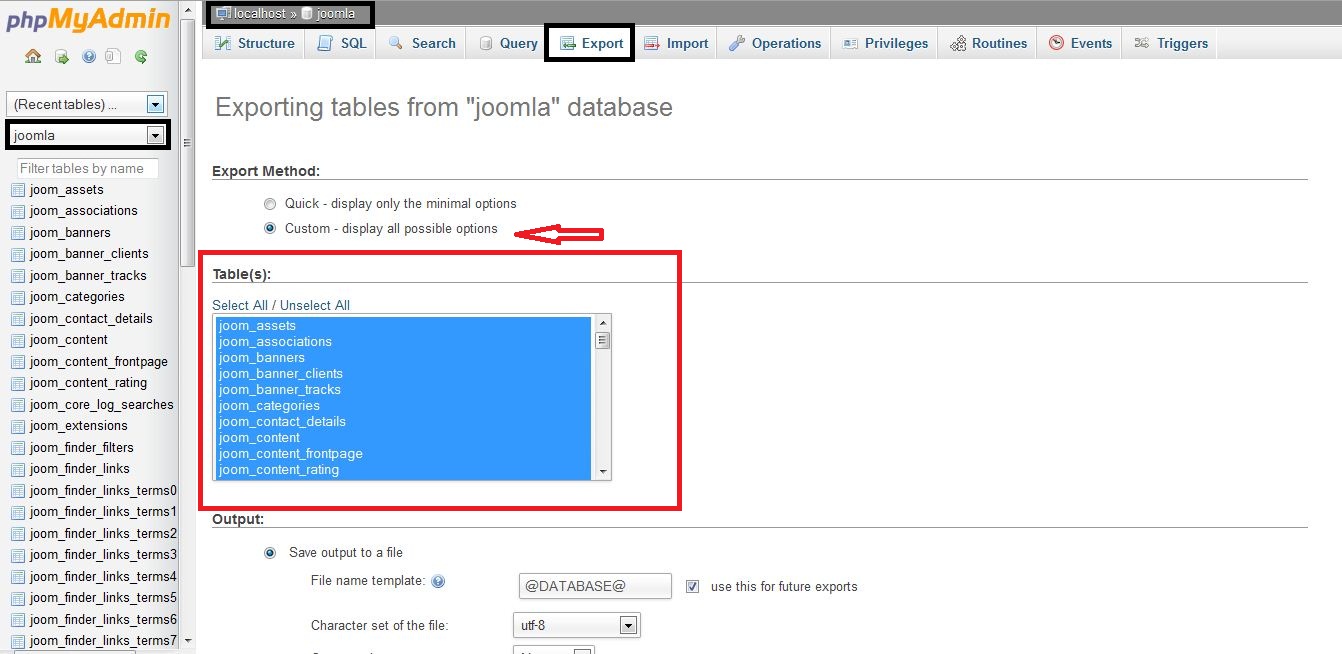Select the Custom export method radio button

click(x=270, y=229)
